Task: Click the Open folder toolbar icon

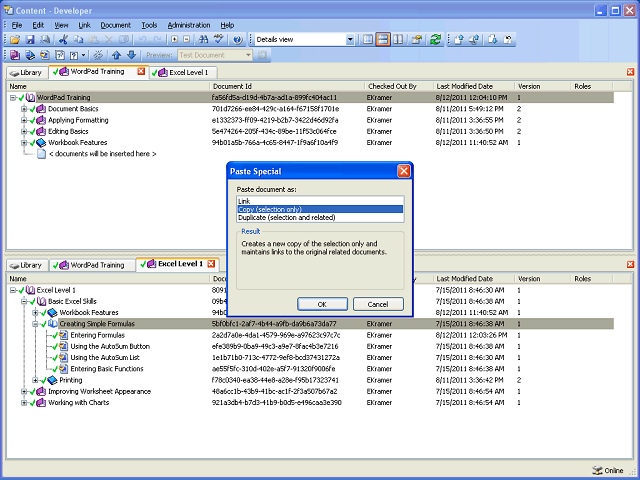Action: (x=15, y=40)
